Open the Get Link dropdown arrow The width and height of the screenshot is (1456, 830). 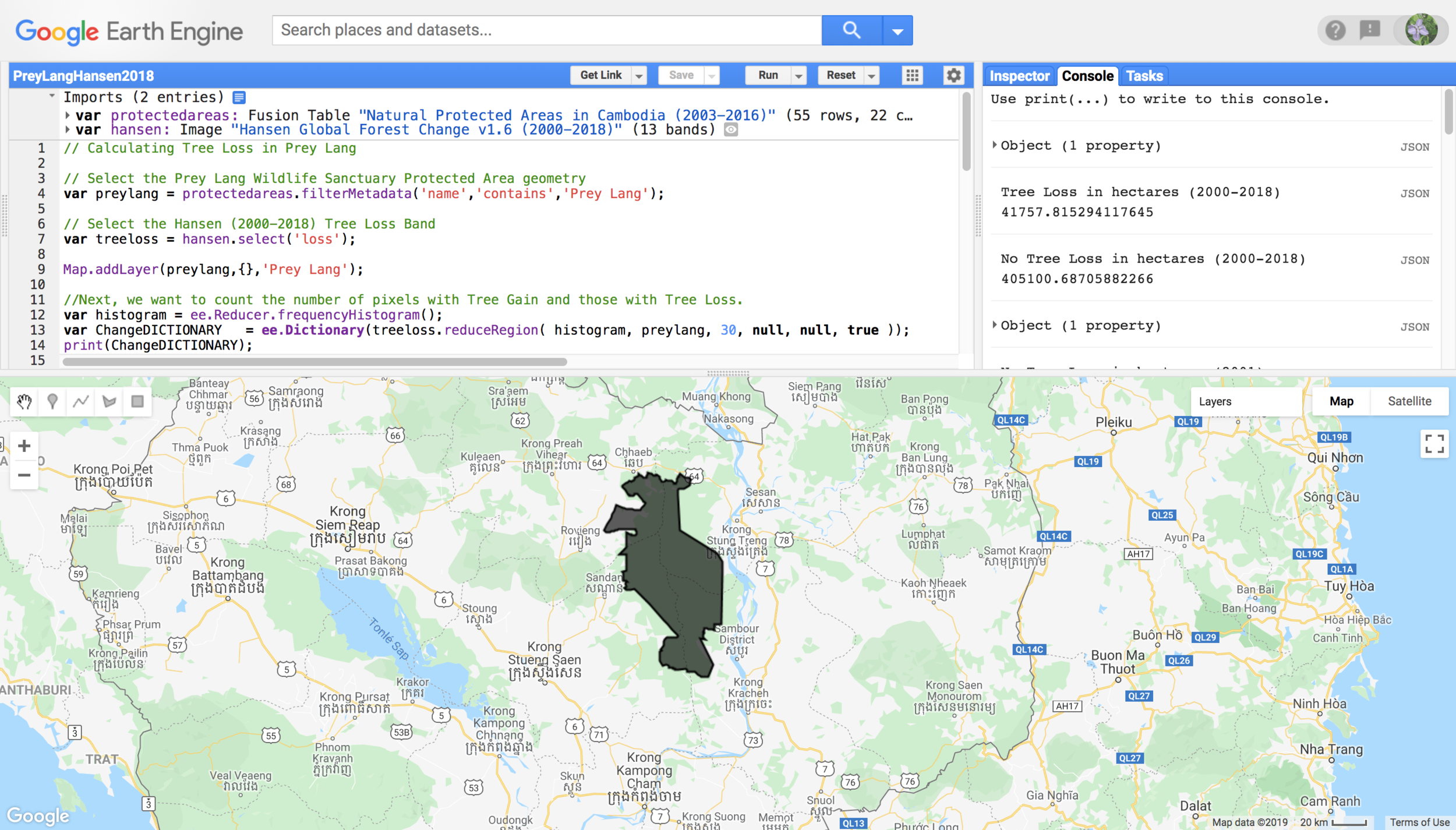point(639,76)
